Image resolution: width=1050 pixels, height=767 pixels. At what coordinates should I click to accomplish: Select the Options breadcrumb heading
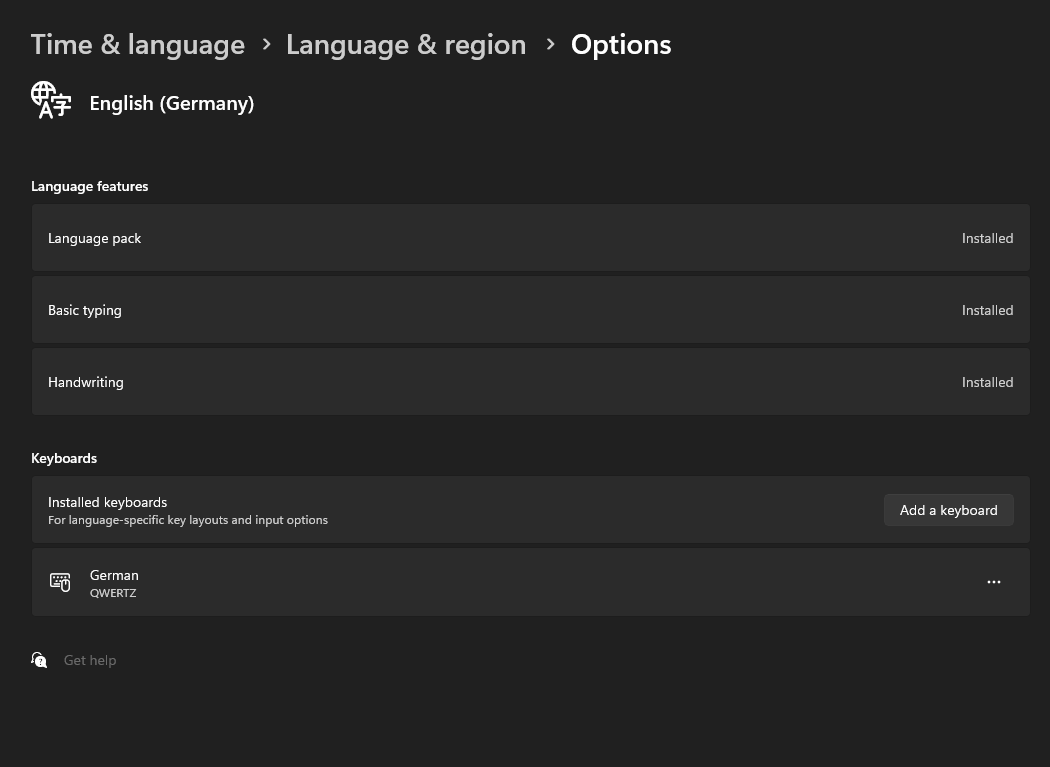coord(620,44)
